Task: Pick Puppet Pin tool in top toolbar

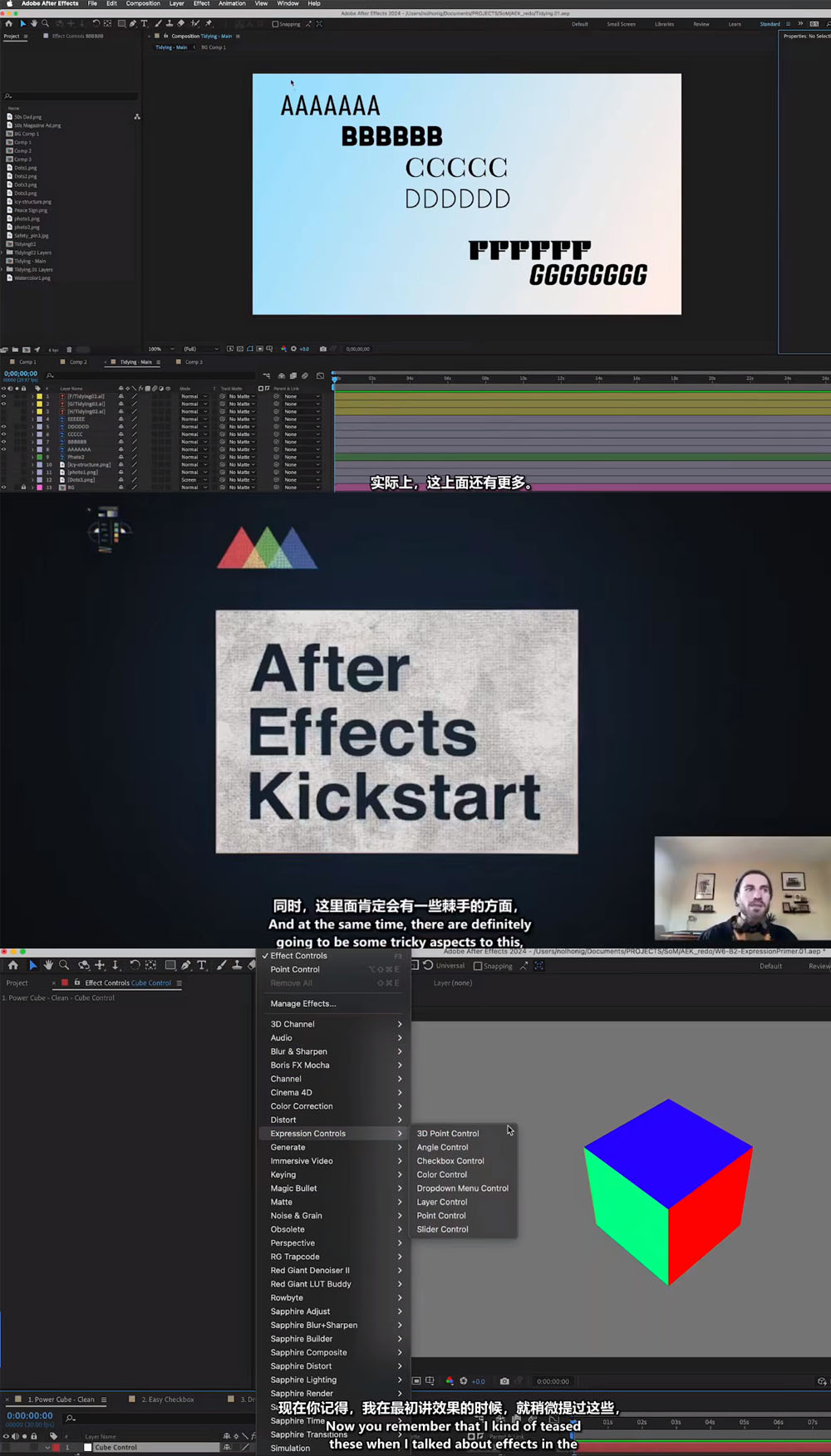Action: (209, 23)
